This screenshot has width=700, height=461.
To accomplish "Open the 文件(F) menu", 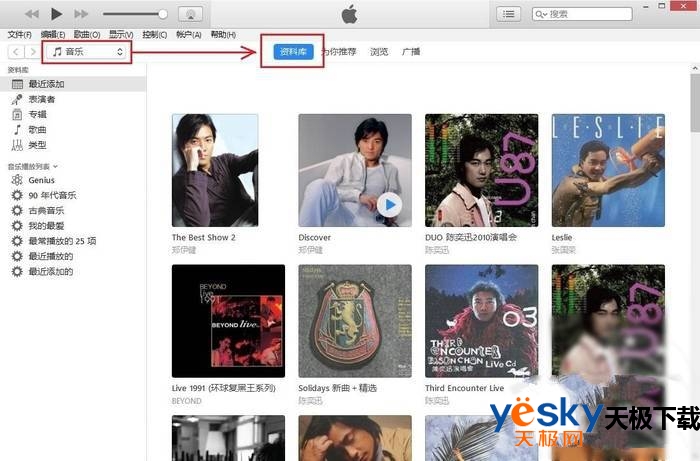I will tap(19, 34).
